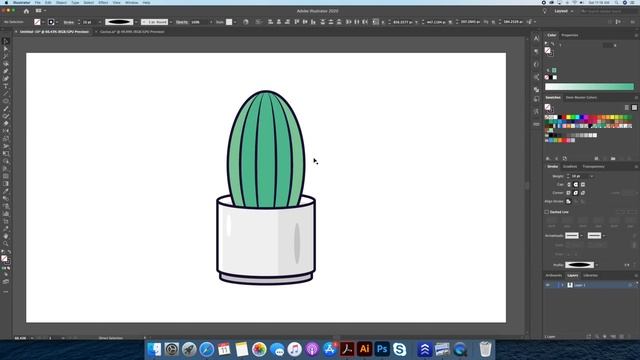The width and height of the screenshot is (640, 360).
Task: Select the Butt Cap button in Stroke panel
Action: [569, 184]
